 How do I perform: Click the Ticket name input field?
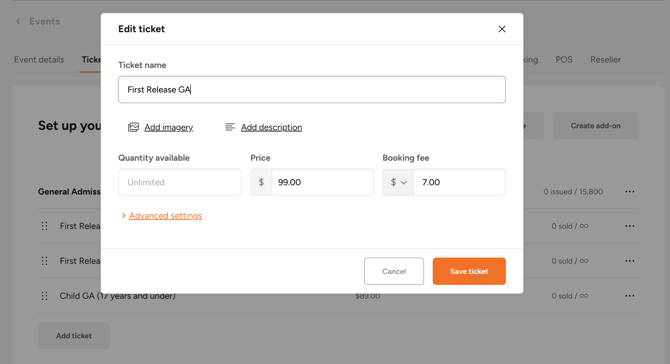coord(312,89)
